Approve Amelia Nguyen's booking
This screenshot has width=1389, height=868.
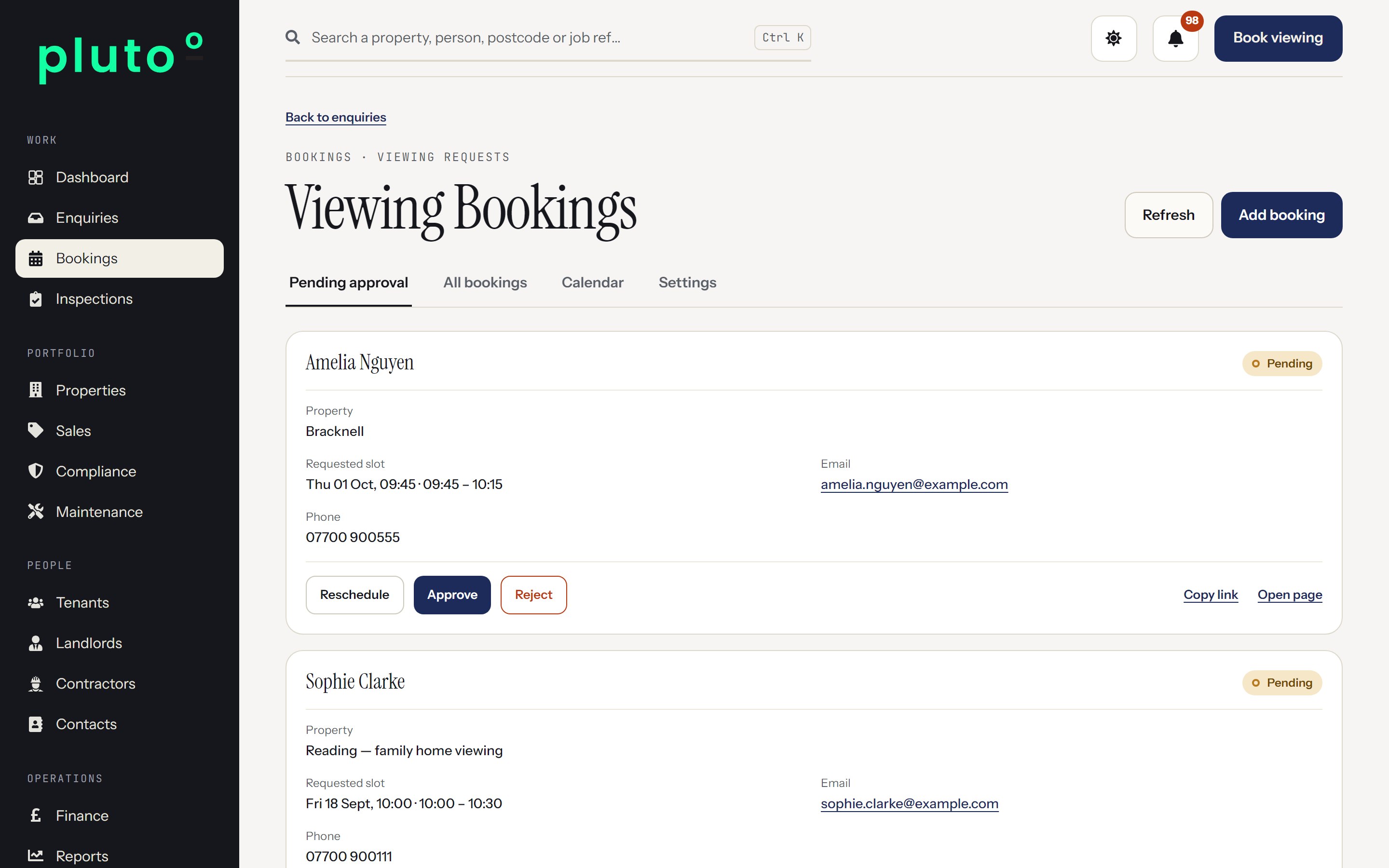point(452,595)
